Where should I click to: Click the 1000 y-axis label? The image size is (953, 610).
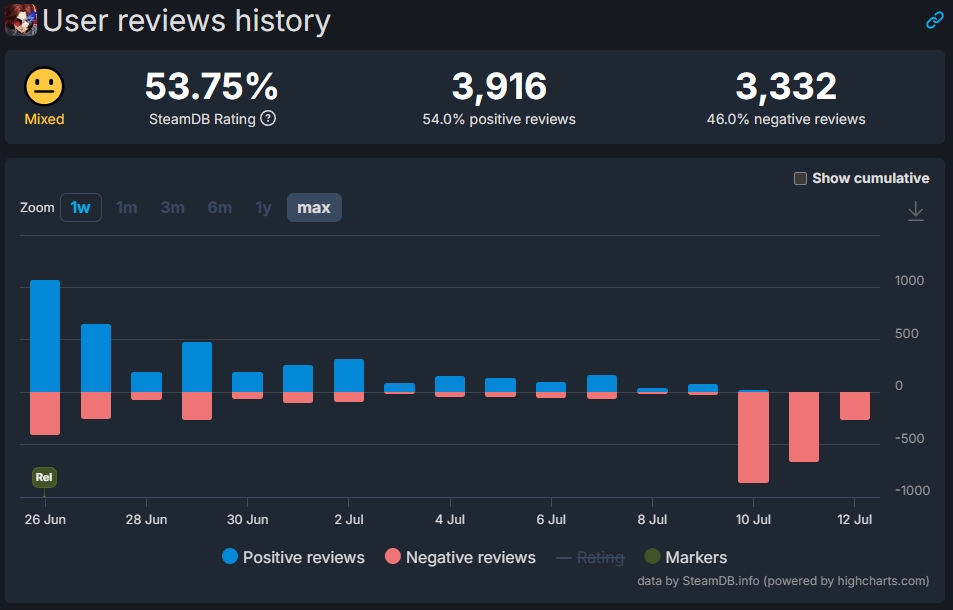point(909,281)
